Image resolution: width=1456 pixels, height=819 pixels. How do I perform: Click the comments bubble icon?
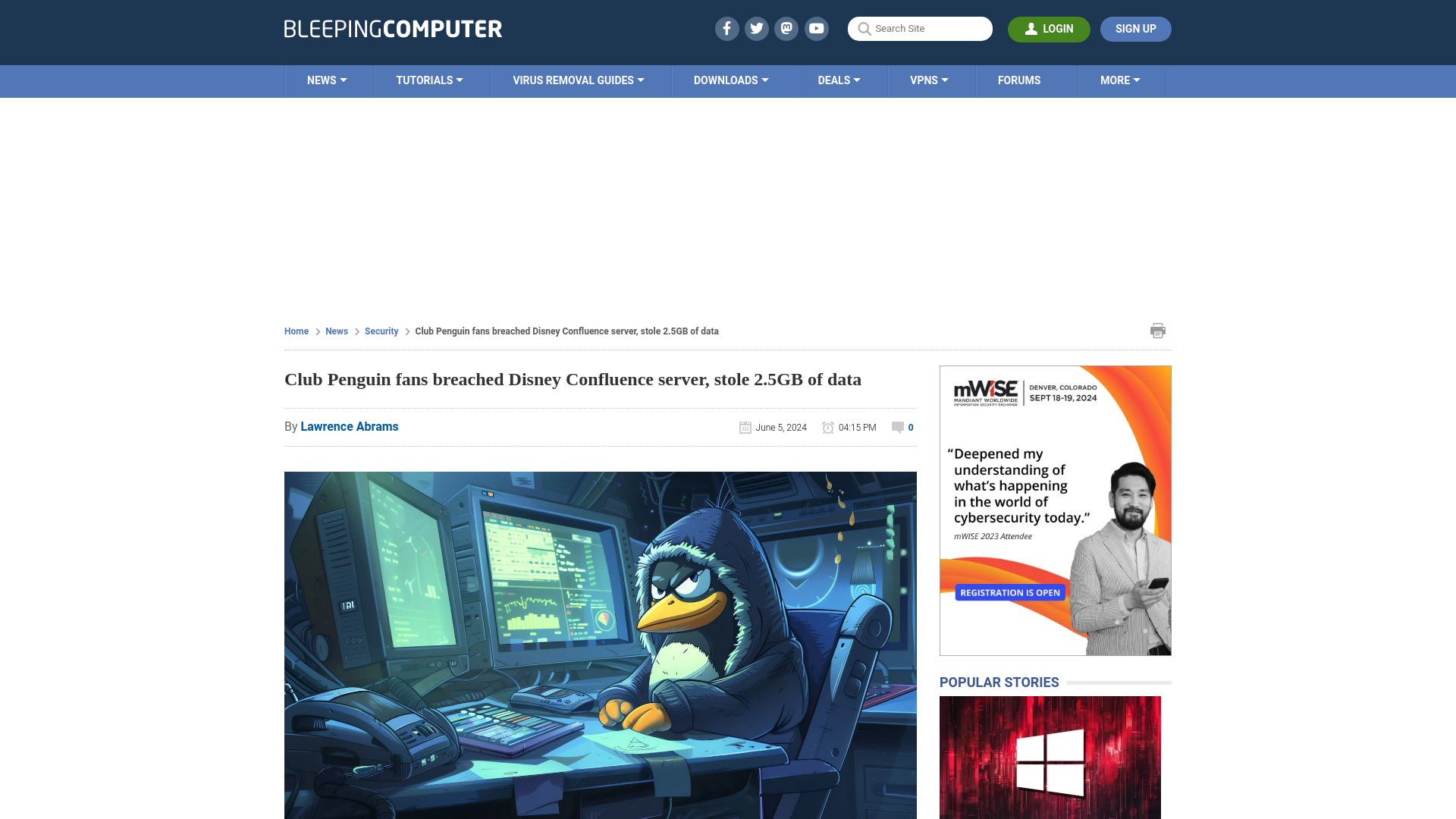click(898, 428)
